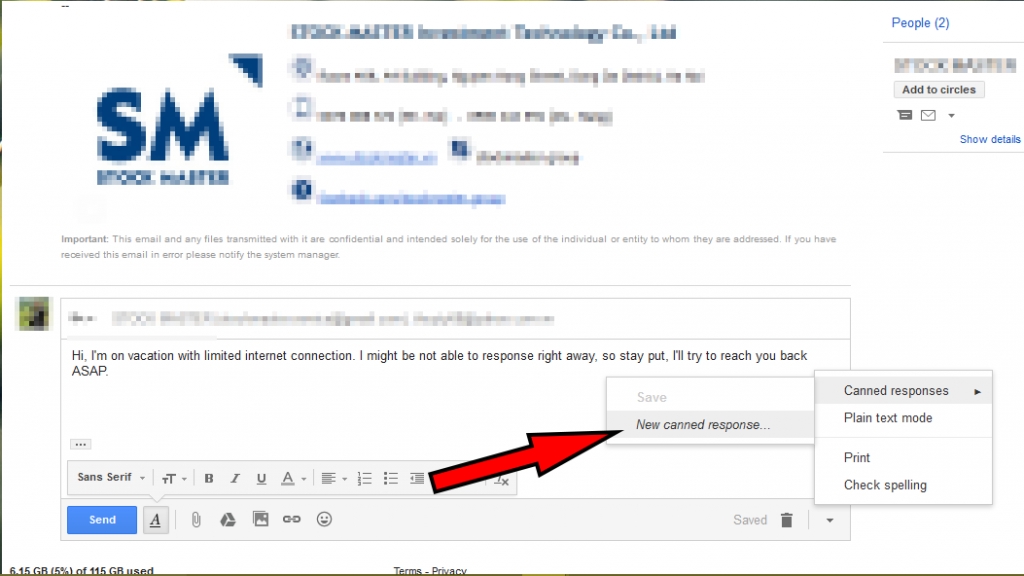Apply bold formatting
1024x576 pixels.
tap(209, 479)
